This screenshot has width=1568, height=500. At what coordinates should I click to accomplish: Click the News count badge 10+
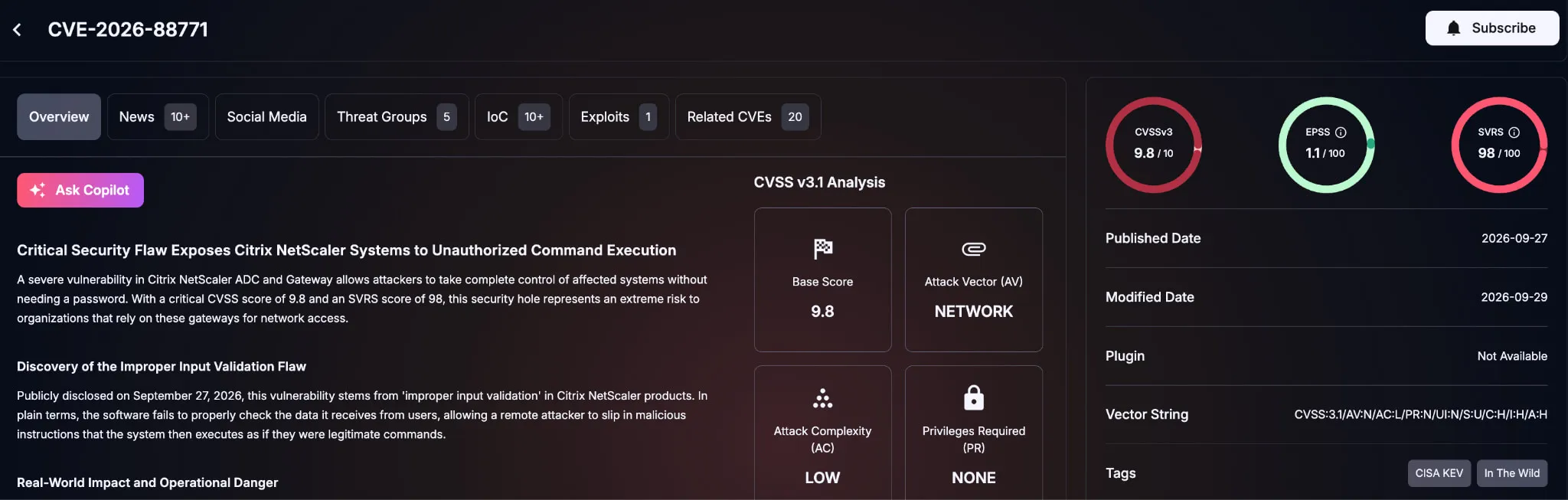tap(180, 117)
